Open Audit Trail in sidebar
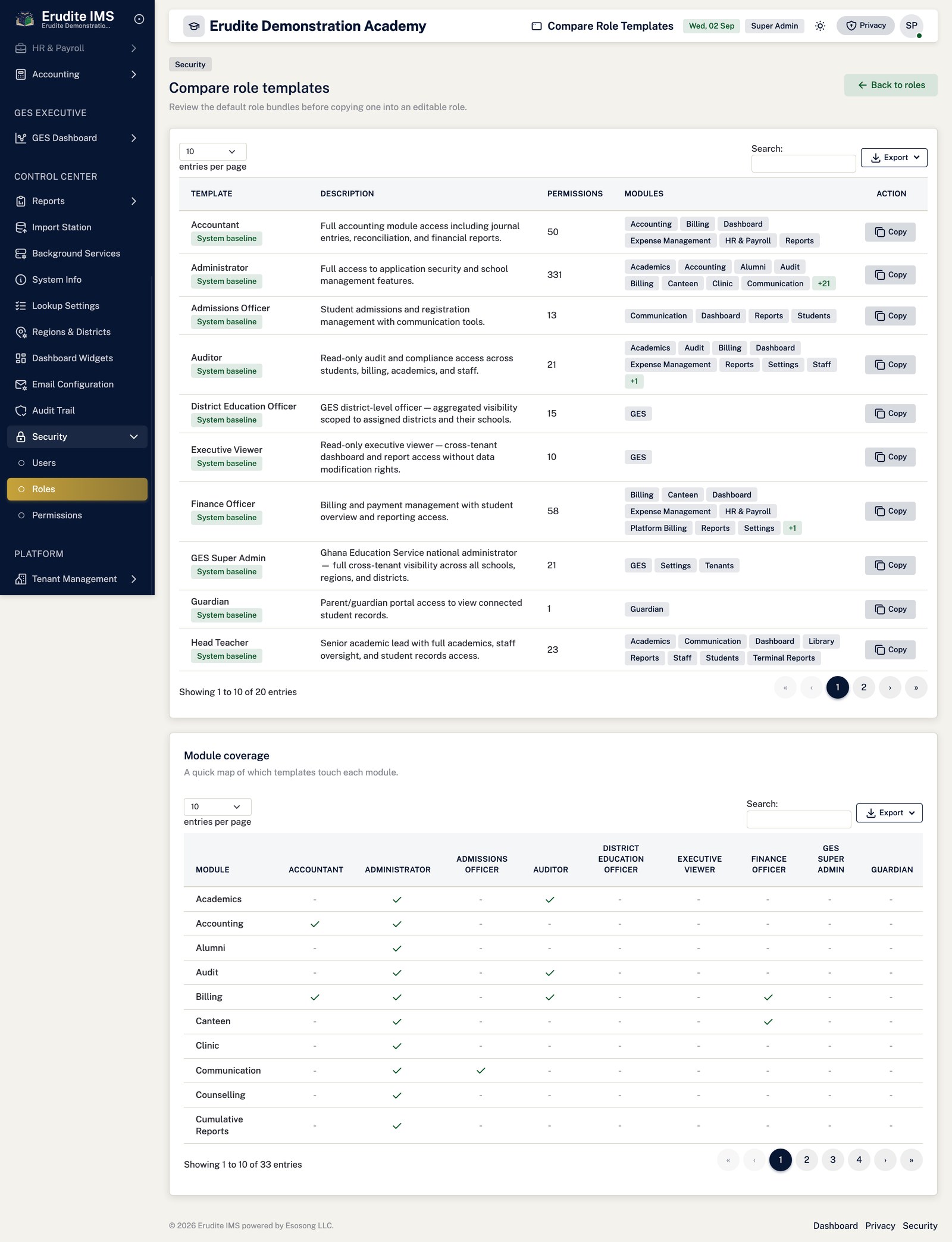The image size is (952, 1242). point(77,411)
